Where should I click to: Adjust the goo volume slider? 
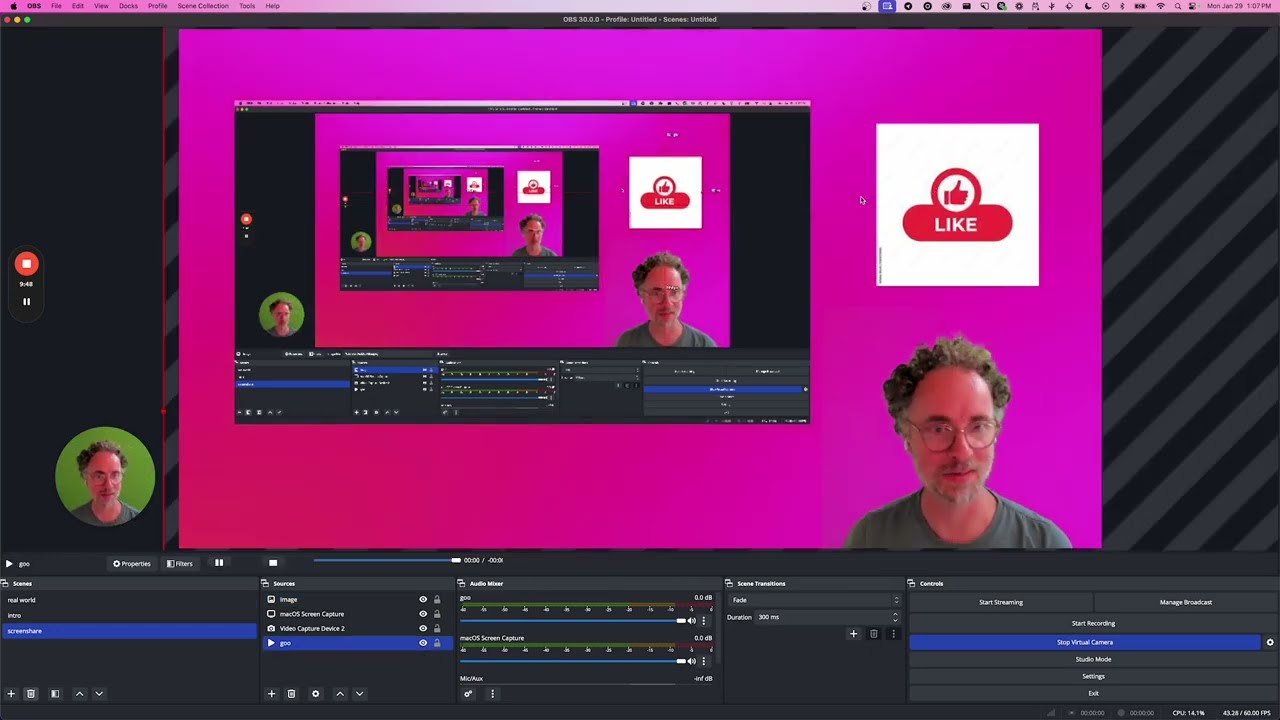573,621
